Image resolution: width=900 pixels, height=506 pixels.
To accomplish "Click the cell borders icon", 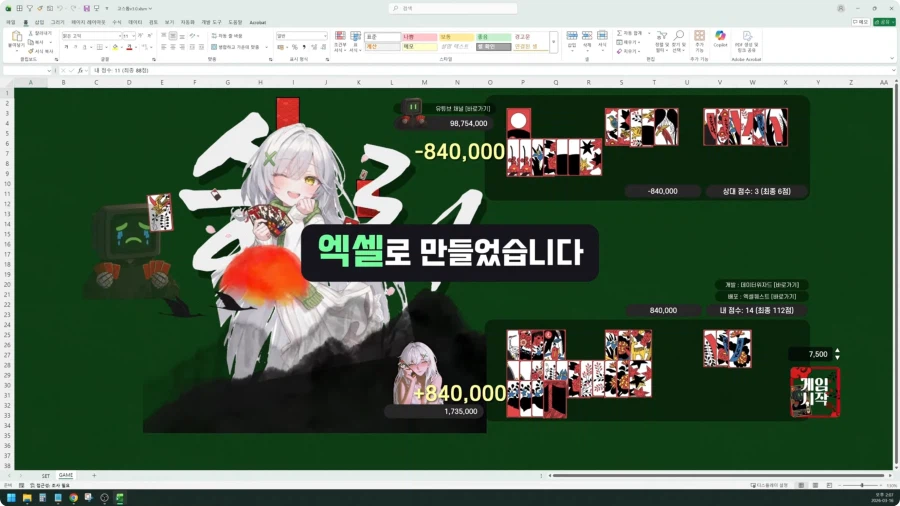I will (x=99, y=47).
